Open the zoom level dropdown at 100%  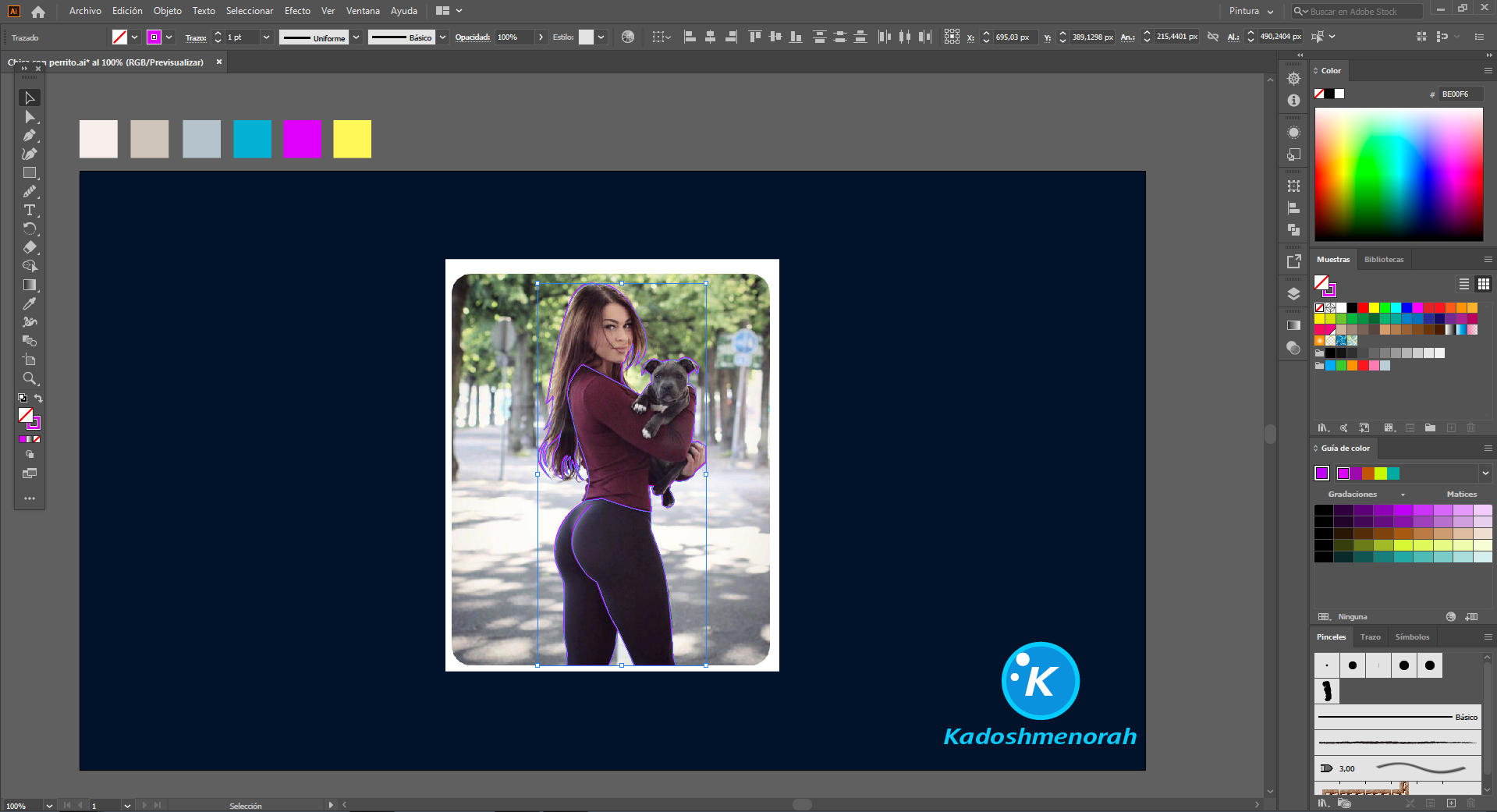[x=49, y=806]
